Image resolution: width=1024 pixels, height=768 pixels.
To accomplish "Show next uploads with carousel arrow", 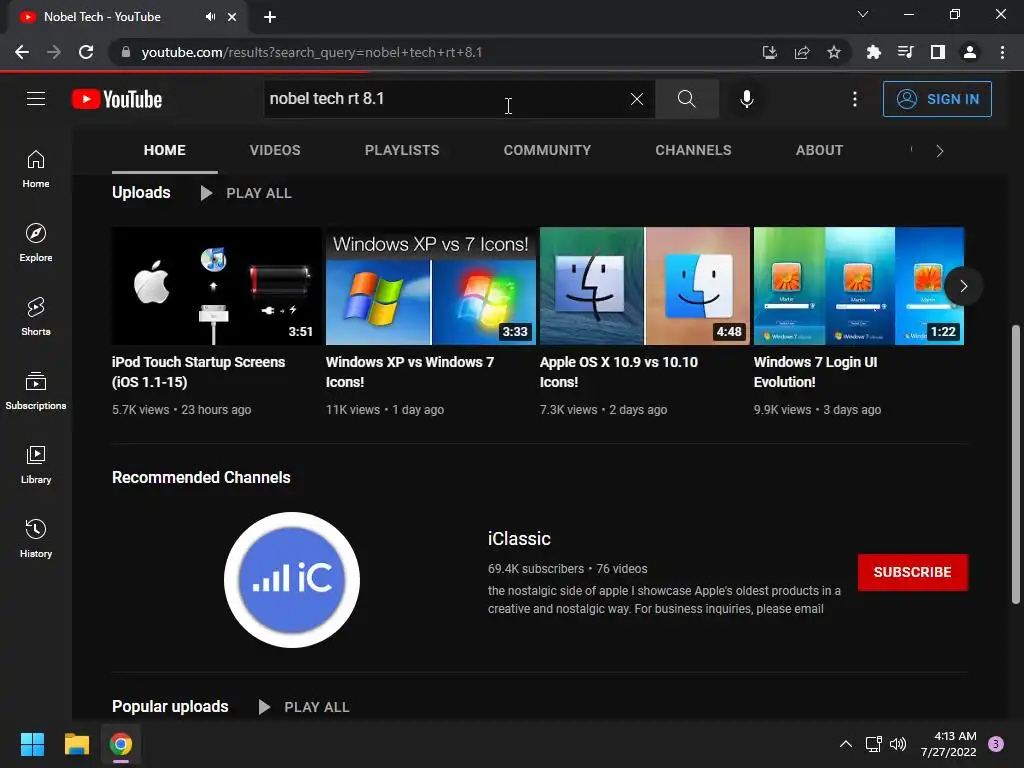I will coord(963,286).
